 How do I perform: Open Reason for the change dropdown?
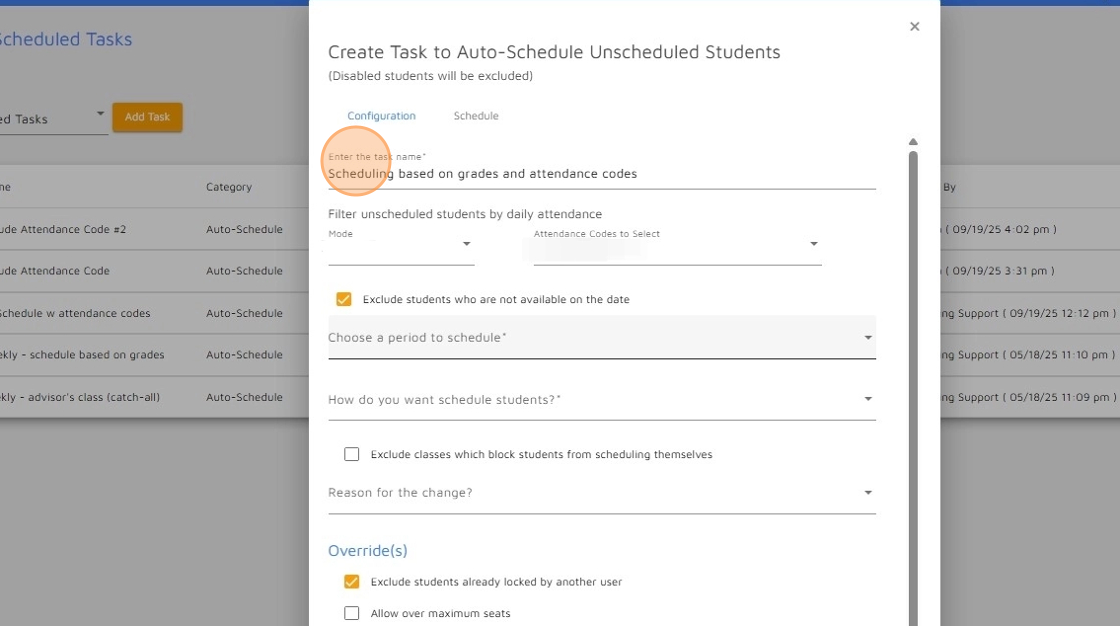point(601,492)
